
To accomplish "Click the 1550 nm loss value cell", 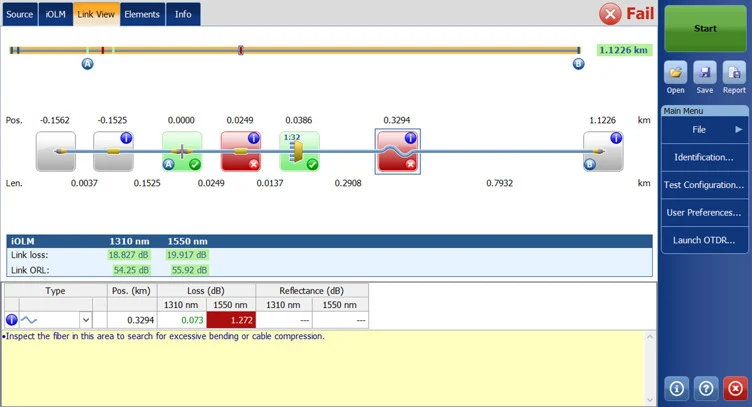I will point(231,320).
